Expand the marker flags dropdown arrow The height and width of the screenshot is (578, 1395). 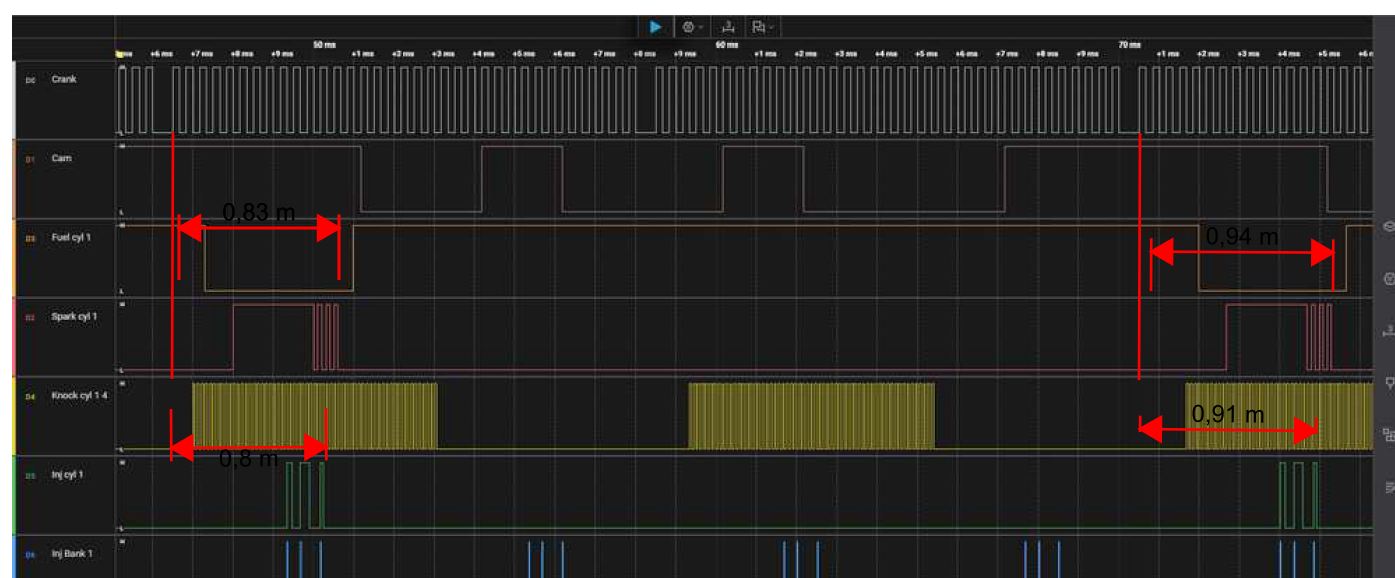click(772, 27)
